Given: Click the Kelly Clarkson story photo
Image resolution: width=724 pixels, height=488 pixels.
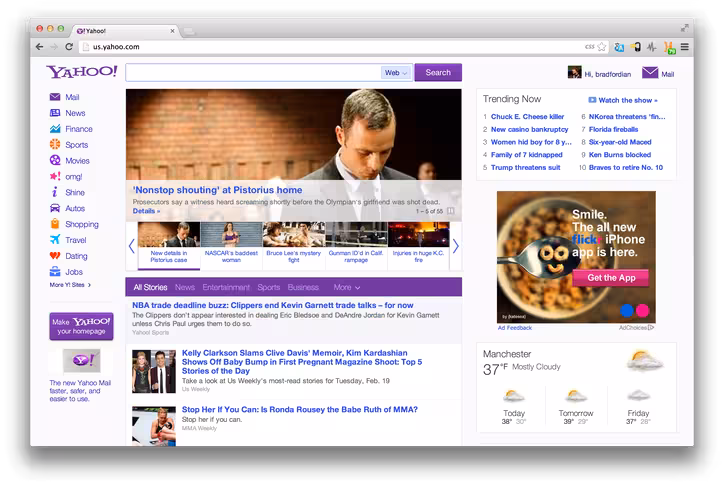Looking at the screenshot, I should click(154, 371).
